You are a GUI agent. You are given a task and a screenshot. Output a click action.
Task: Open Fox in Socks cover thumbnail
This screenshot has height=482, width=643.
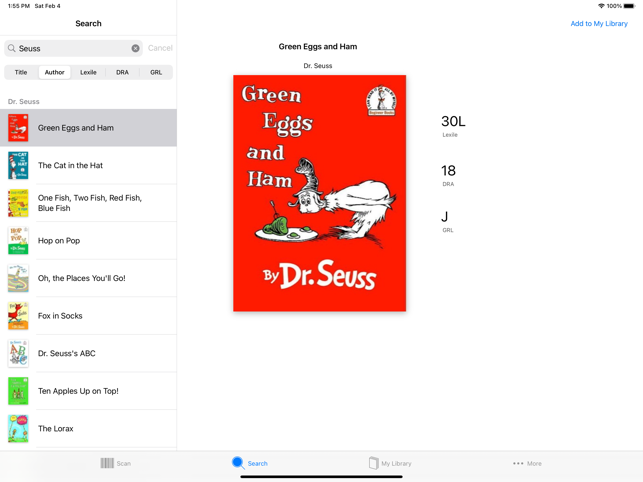[18, 316]
